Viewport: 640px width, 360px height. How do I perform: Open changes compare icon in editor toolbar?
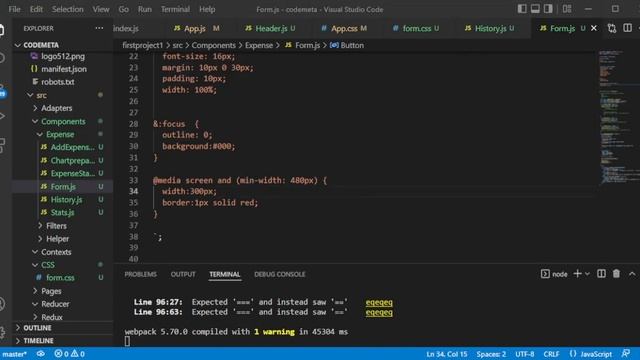(611, 28)
